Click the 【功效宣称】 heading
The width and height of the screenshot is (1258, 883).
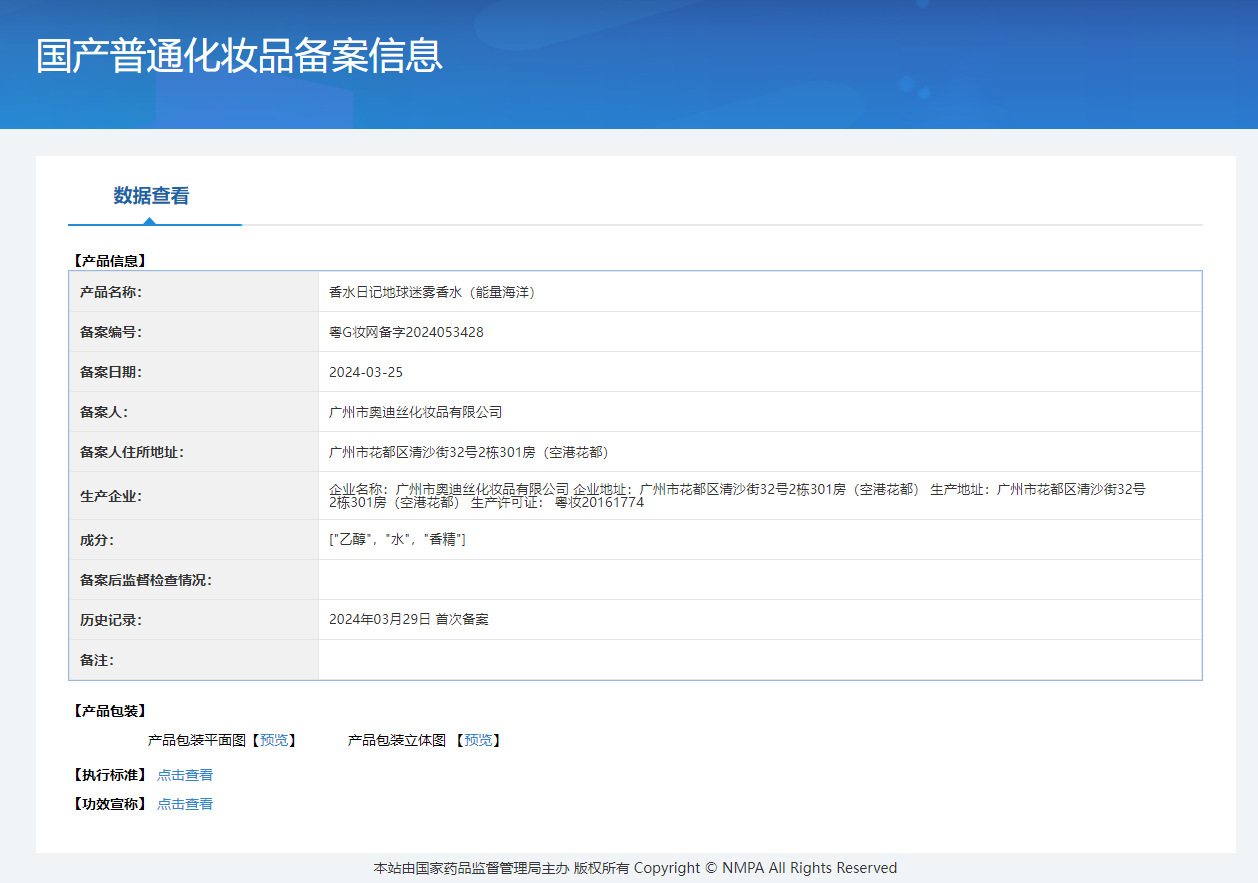pyautogui.click(x=110, y=804)
